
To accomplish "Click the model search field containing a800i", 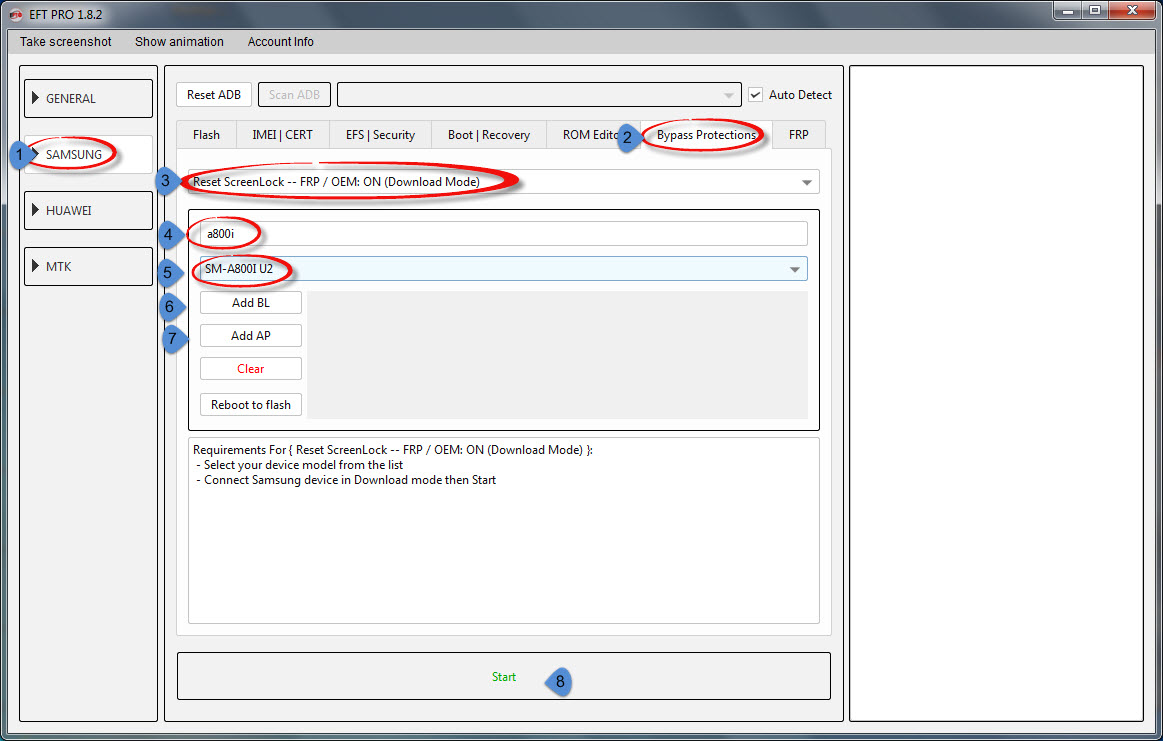I will [504, 234].
